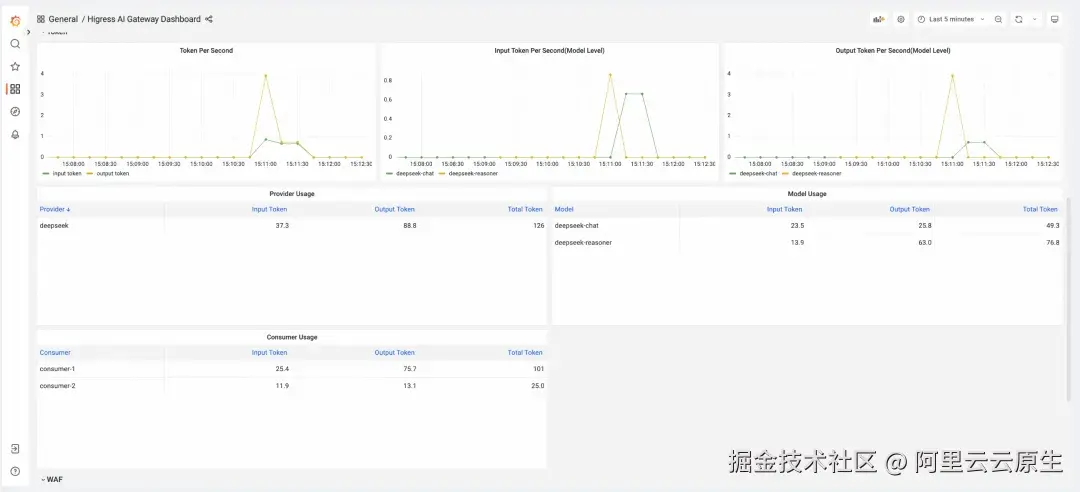The height and width of the screenshot is (492, 1080).
Task: Open the Higress AI Gateway Dashboard breadcrumb
Action: [x=144, y=19]
